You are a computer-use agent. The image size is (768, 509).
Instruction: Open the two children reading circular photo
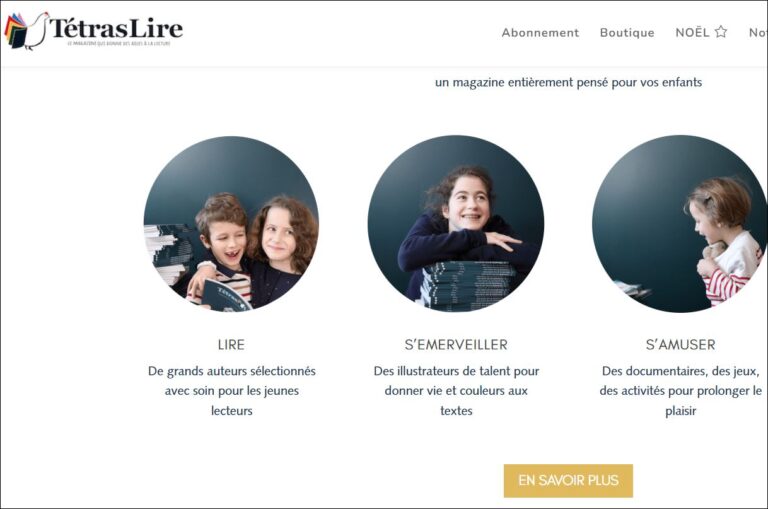[231, 224]
